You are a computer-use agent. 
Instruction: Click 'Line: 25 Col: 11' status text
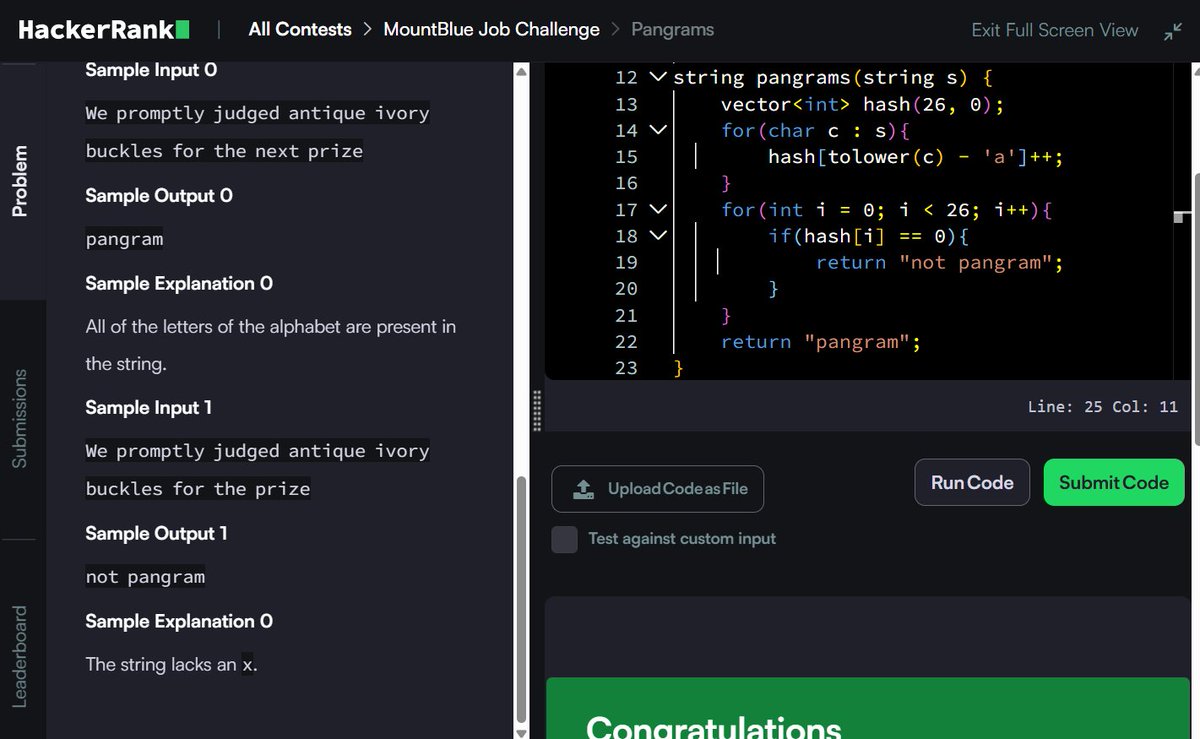tap(1103, 407)
